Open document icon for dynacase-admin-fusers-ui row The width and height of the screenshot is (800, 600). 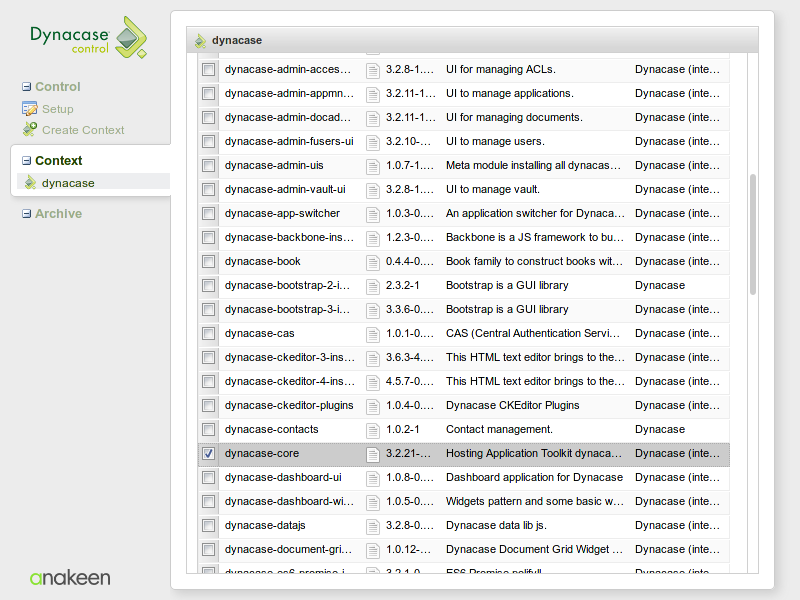click(x=373, y=142)
